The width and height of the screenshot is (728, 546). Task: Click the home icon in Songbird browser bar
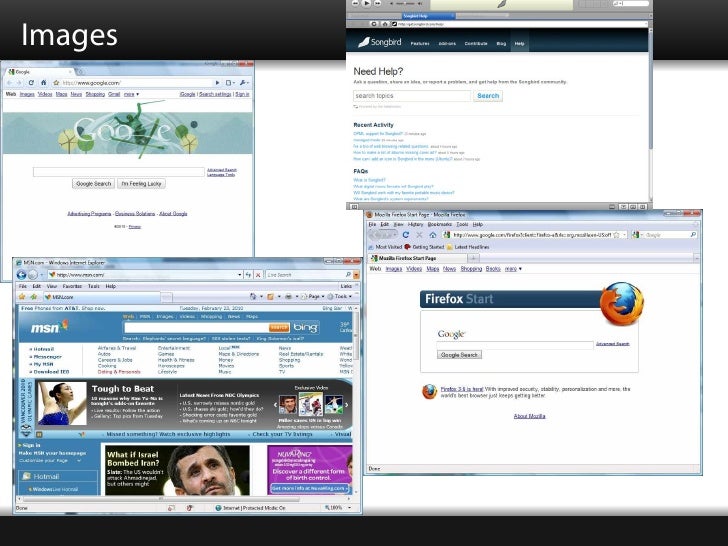[x=385, y=24]
